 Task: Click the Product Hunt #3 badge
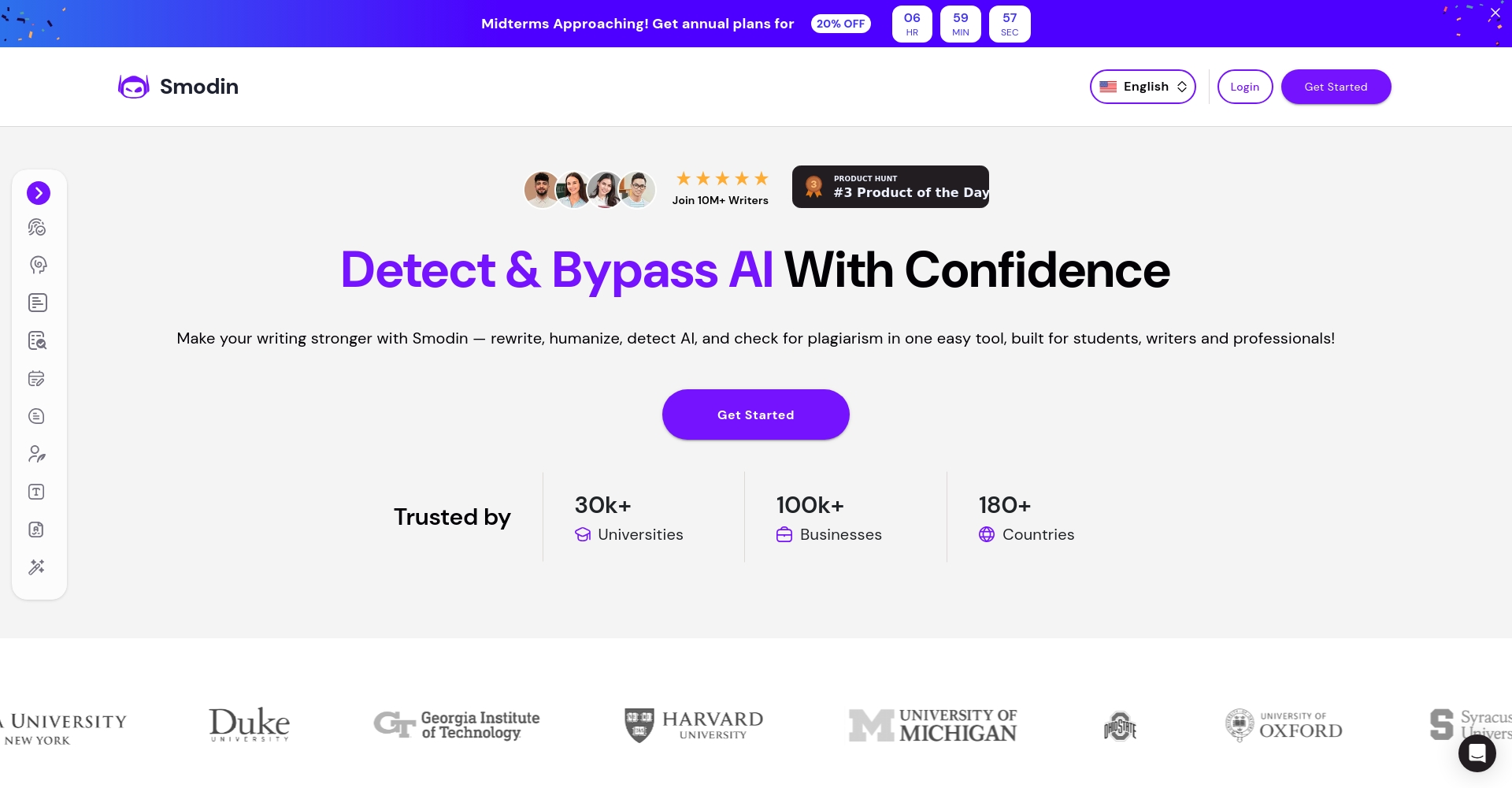click(890, 187)
